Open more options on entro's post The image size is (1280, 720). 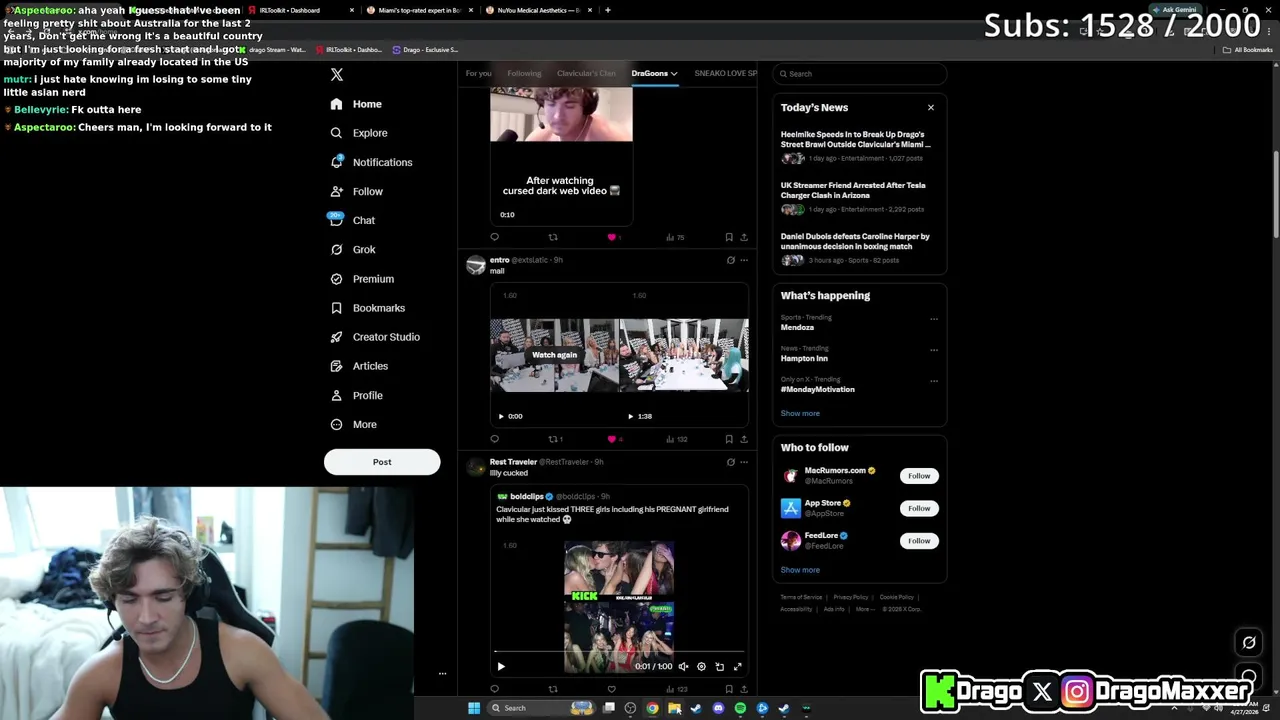(743, 260)
